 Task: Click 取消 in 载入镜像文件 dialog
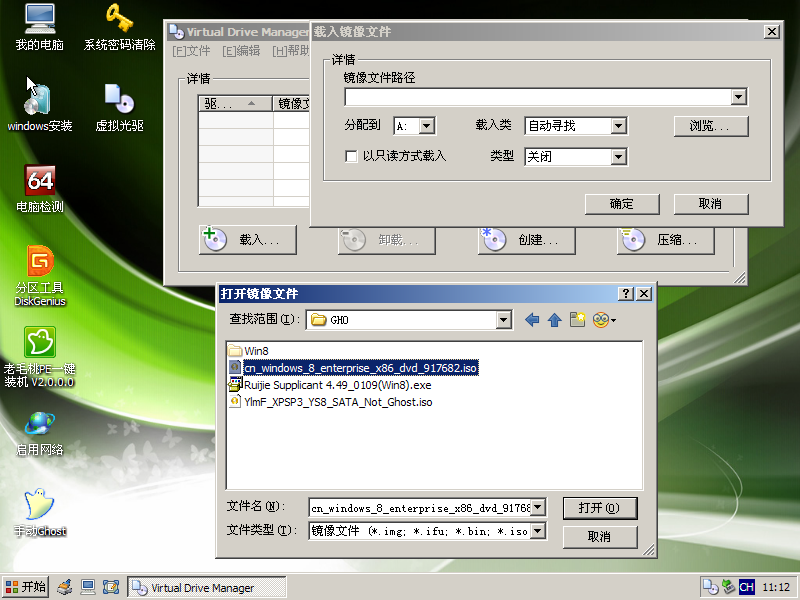coord(711,204)
